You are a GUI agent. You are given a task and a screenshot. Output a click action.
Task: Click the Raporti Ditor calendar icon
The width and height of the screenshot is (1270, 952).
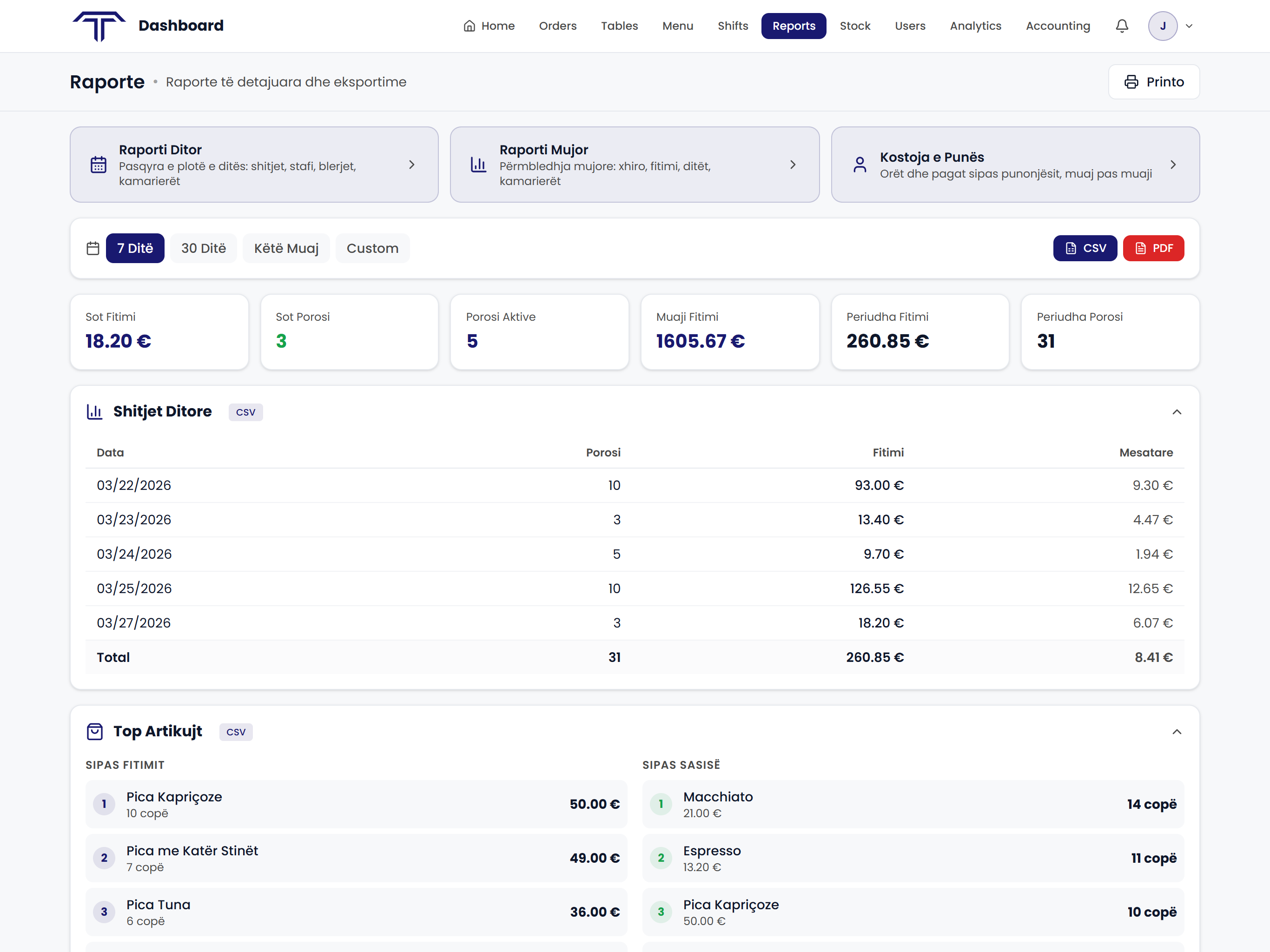click(x=98, y=165)
